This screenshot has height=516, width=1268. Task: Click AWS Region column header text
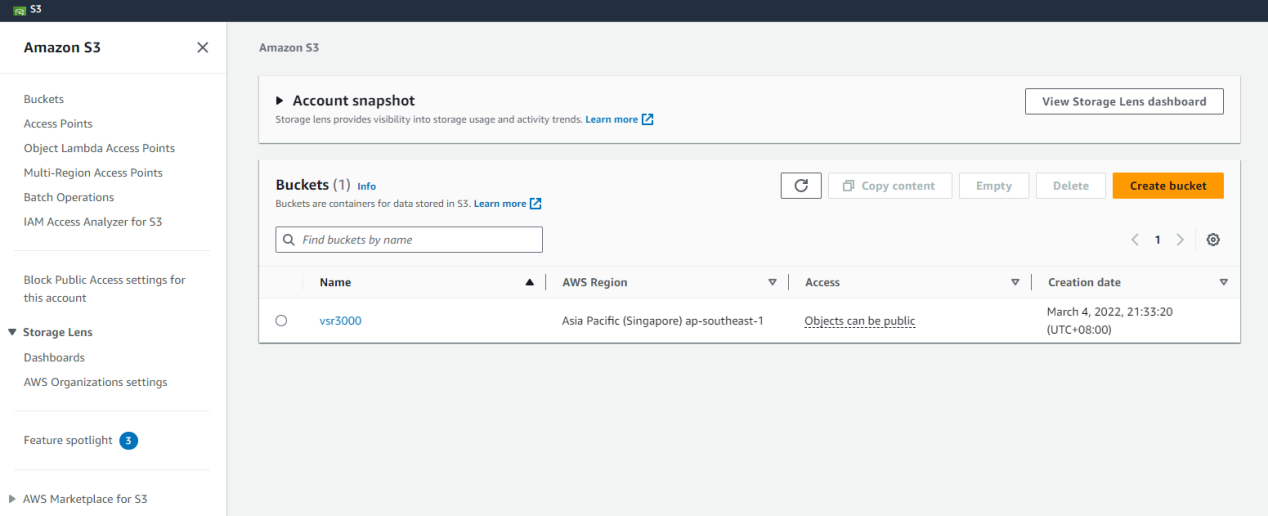pos(595,283)
